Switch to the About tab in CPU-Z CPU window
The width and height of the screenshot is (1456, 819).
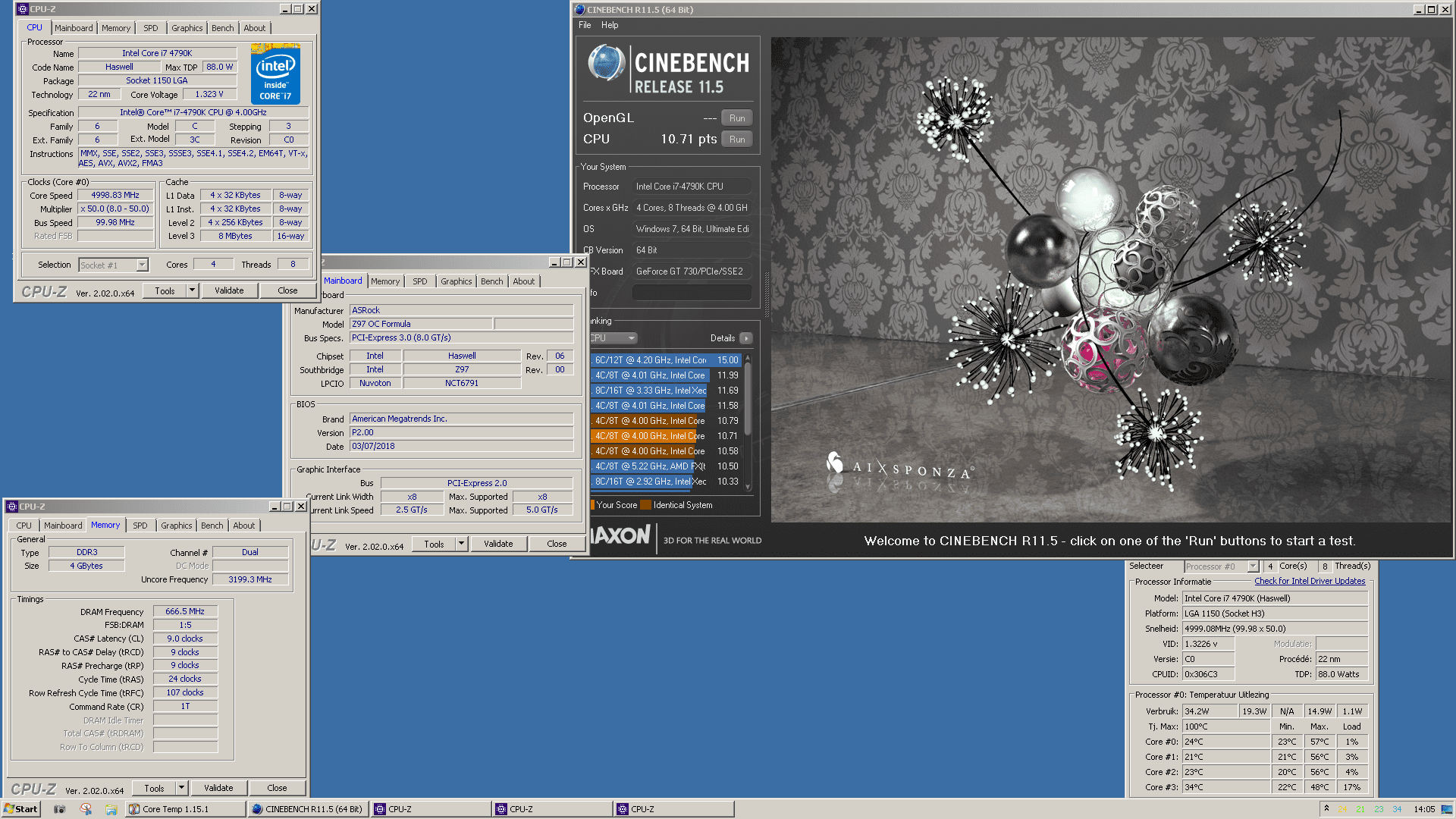pos(254,28)
